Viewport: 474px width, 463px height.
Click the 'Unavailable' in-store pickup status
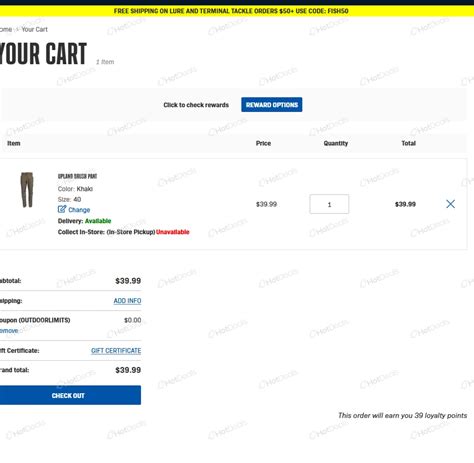[x=173, y=232]
